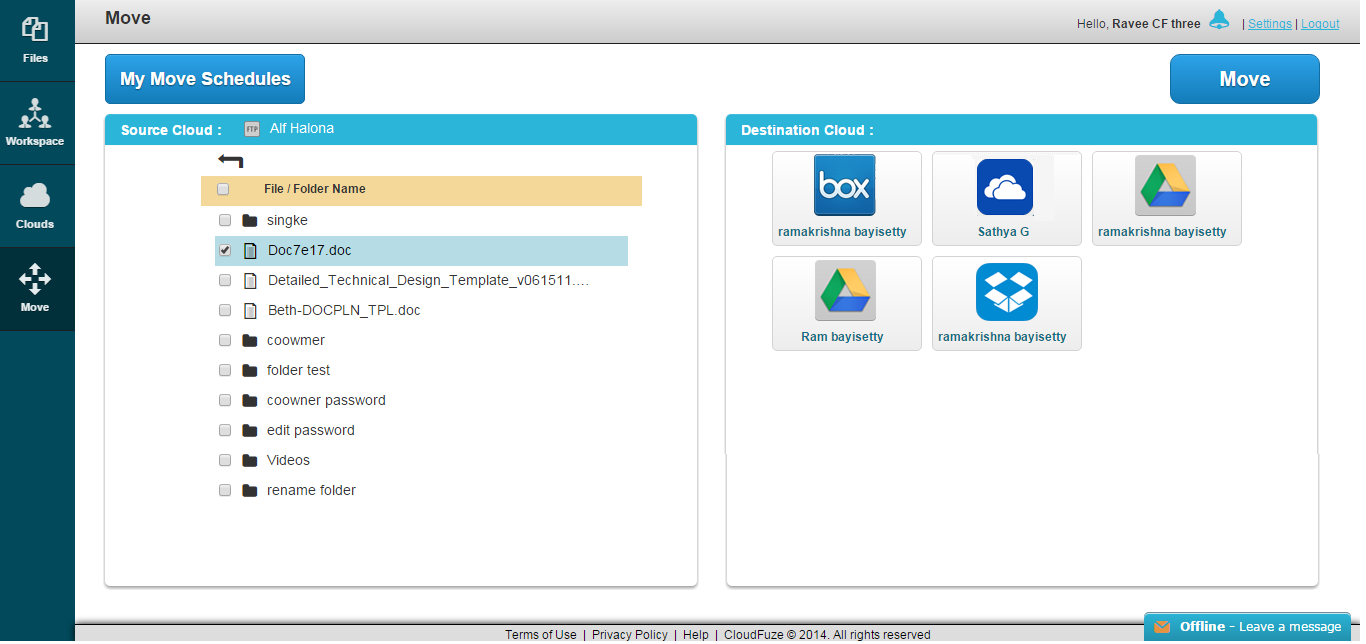Click the notification bell icon
This screenshot has height=644, width=1366.
coord(1219,20)
